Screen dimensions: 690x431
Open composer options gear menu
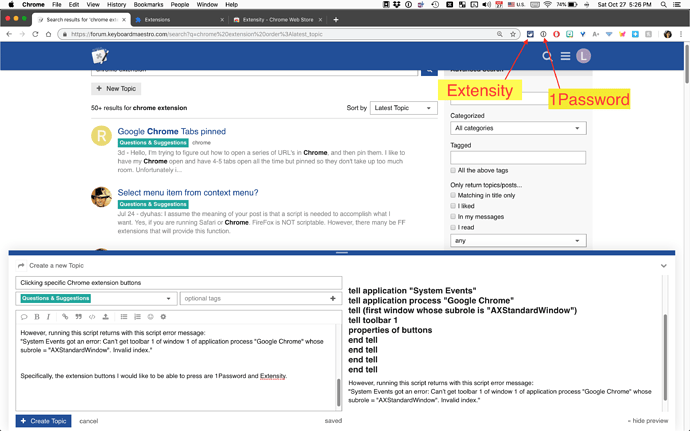coord(163,317)
